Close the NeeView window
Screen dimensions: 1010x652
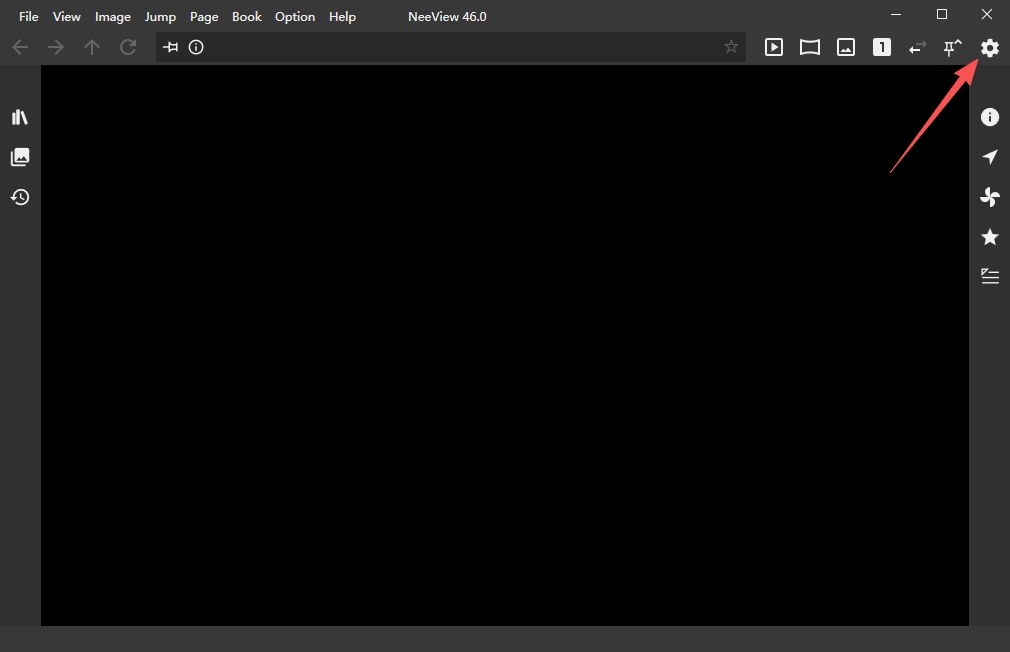(987, 14)
